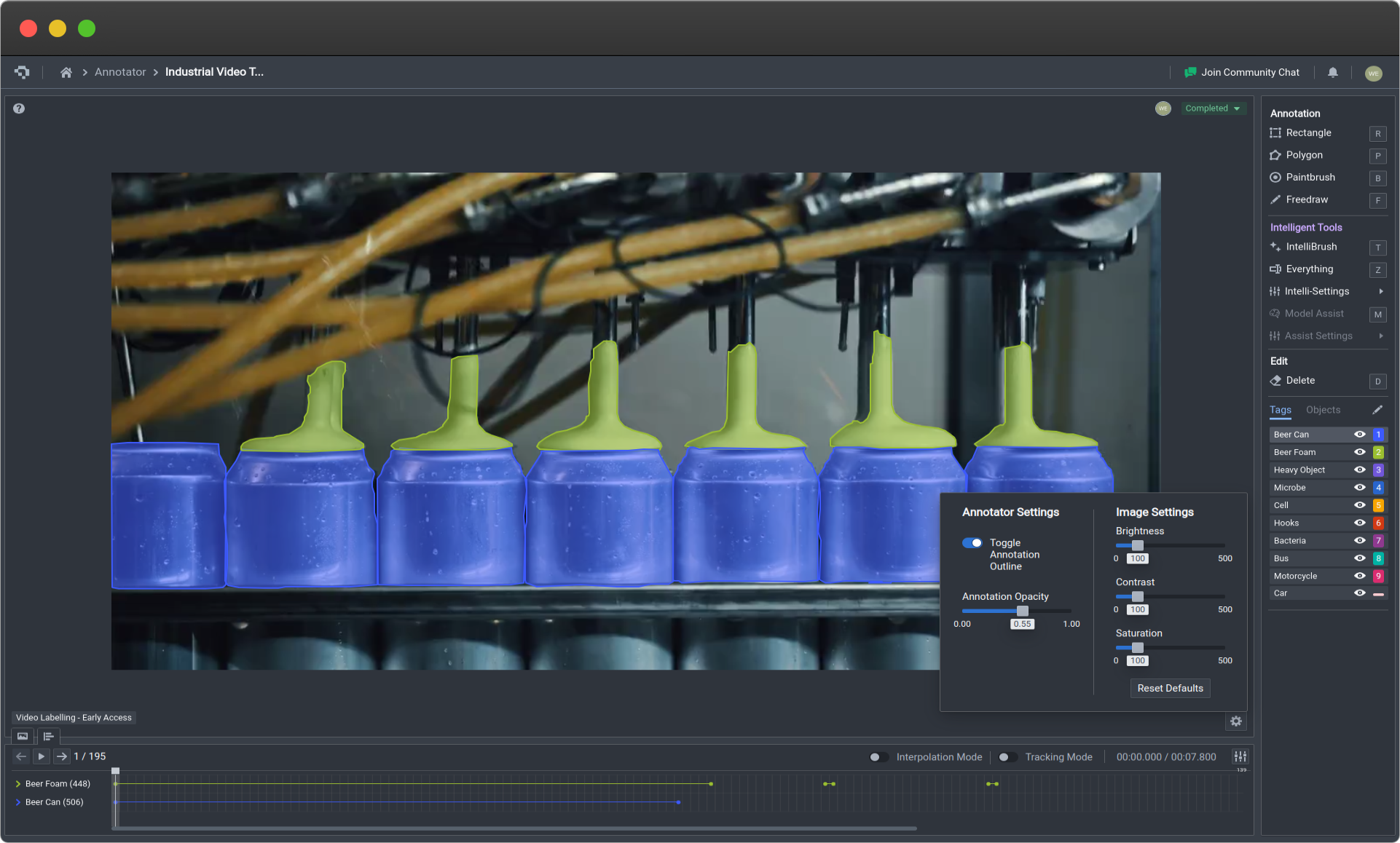Click Reset Defaults in Image Settings
The width and height of the screenshot is (1400, 843).
point(1170,688)
